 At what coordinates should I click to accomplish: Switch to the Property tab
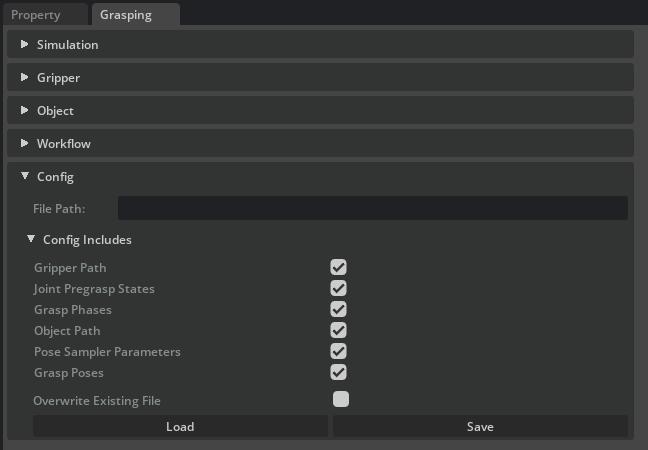point(36,15)
